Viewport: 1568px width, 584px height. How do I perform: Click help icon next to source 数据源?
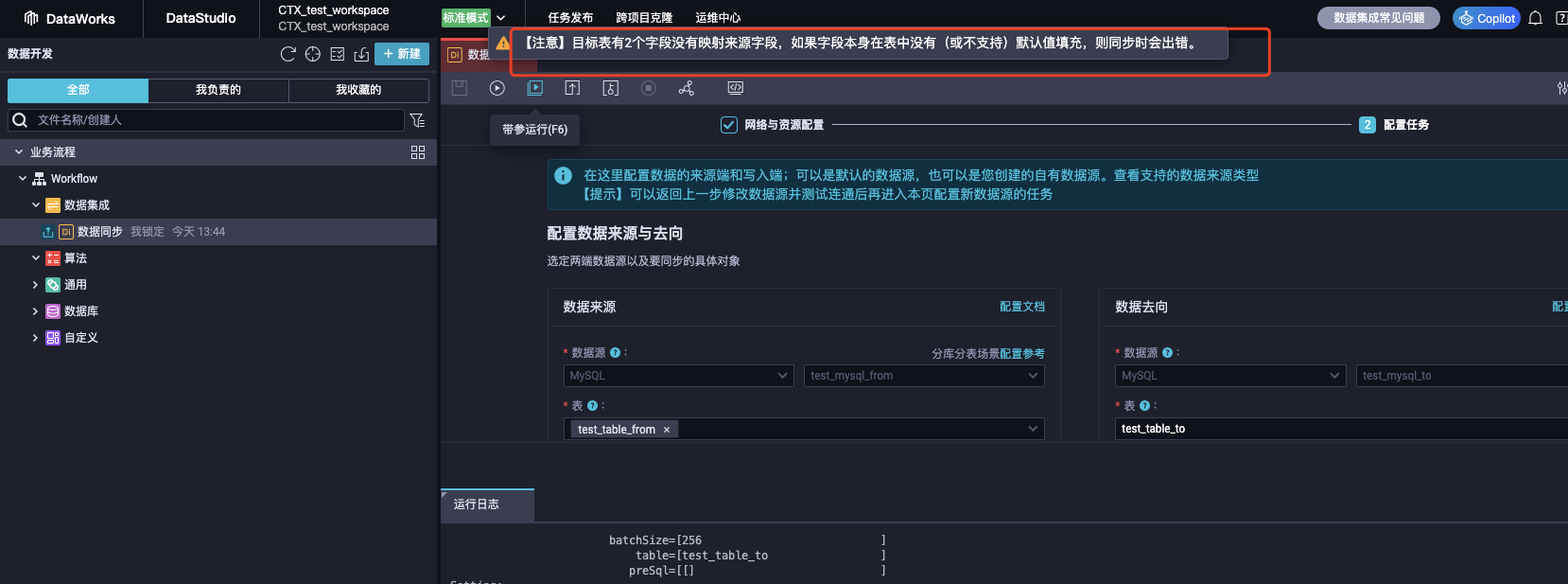coord(616,353)
